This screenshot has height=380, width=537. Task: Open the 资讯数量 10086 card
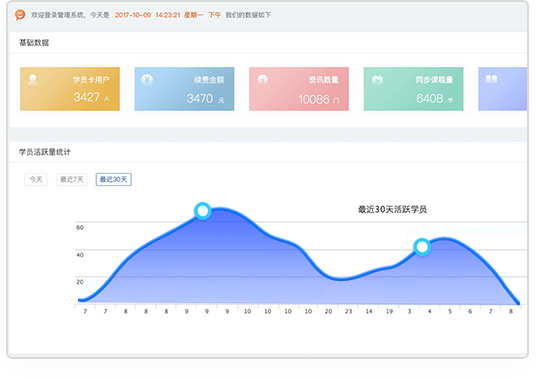tap(299, 89)
